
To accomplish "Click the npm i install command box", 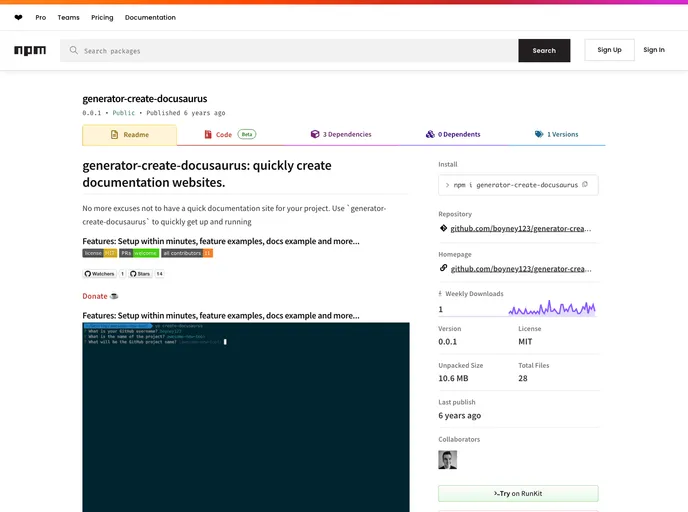I will pyautogui.click(x=518, y=185).
